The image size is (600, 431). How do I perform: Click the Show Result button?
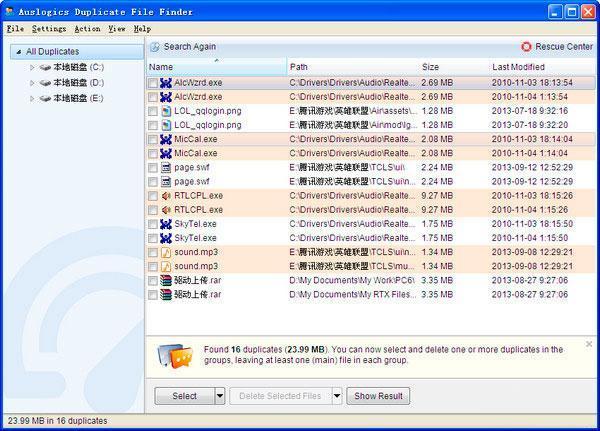(x=378, y=396)
